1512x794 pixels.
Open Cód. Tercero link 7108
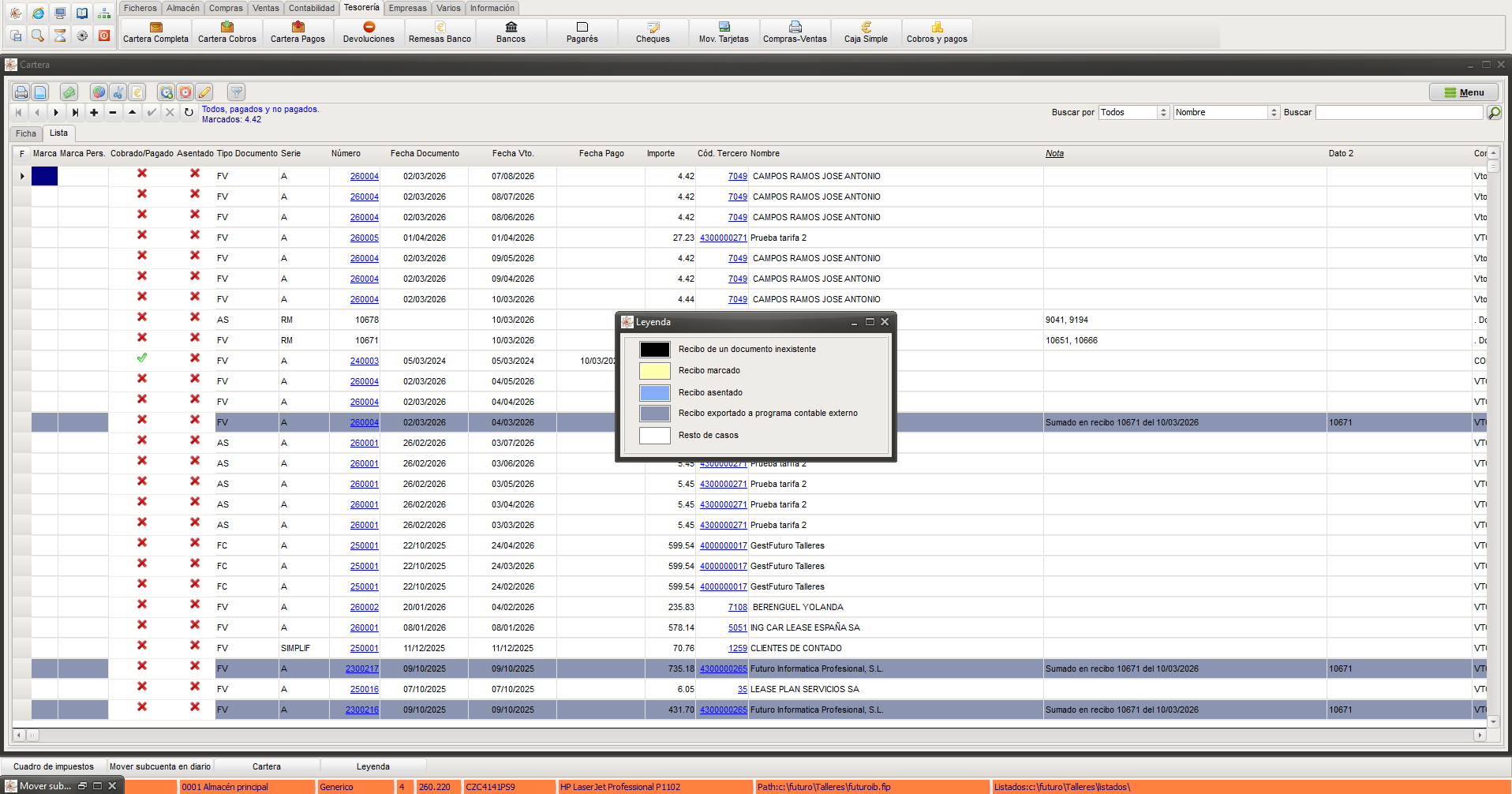tap(738, 607)
